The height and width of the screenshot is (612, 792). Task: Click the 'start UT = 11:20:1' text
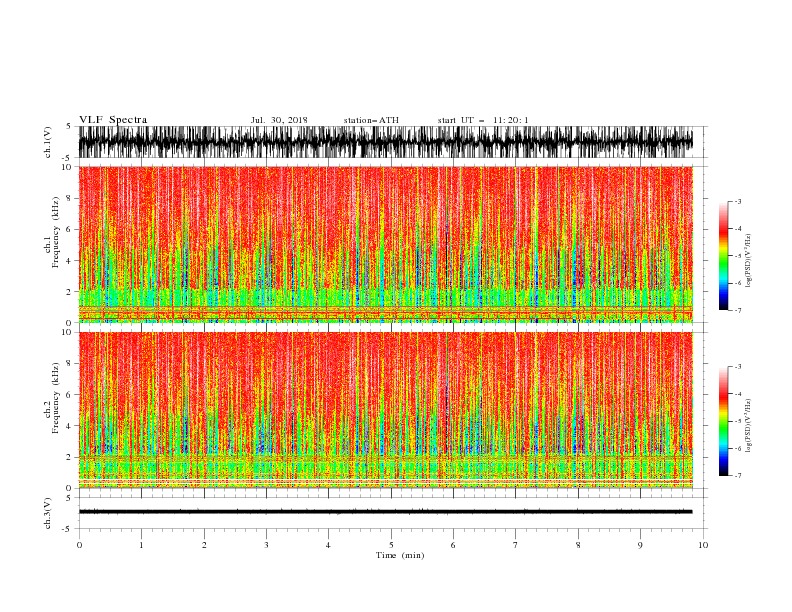pos(483,120)
